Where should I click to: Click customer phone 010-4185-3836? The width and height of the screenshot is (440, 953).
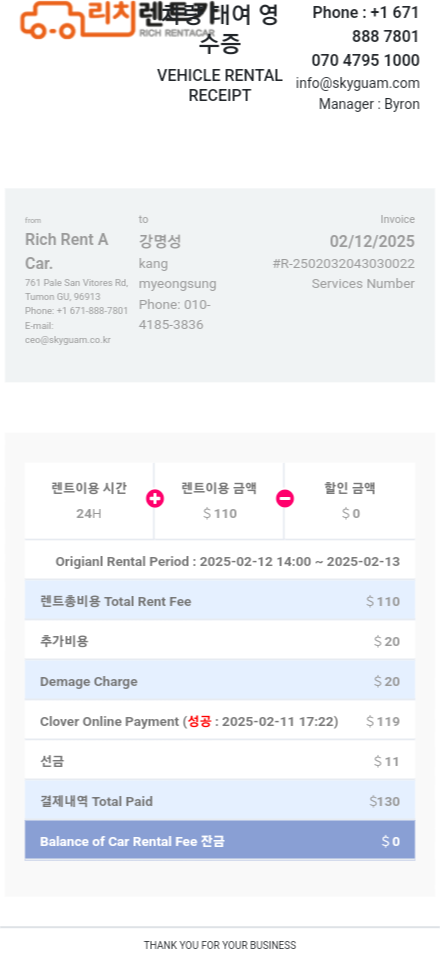pyautogui.click(x=174, y=315)
